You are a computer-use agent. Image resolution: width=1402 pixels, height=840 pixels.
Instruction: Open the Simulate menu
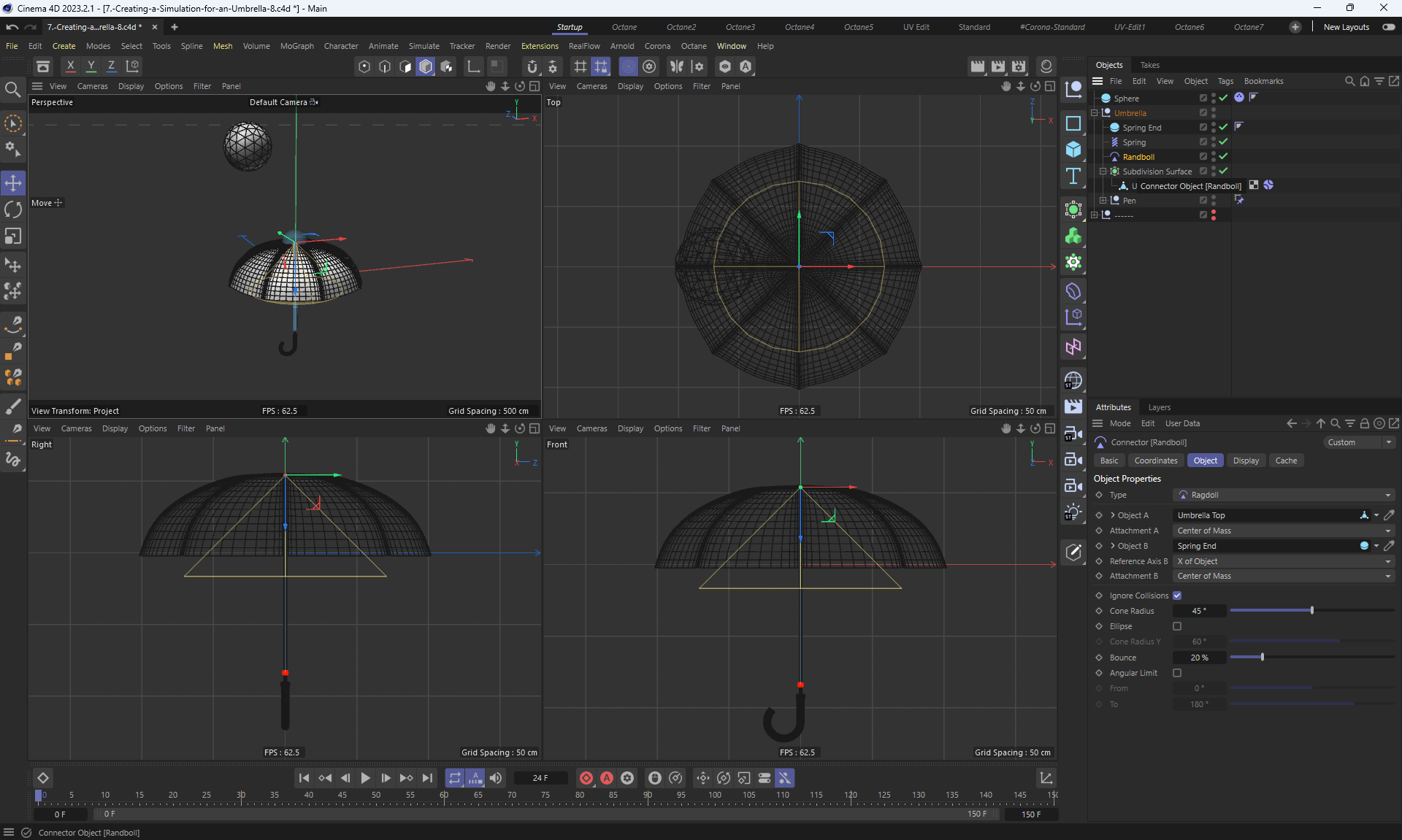[424, 46]
